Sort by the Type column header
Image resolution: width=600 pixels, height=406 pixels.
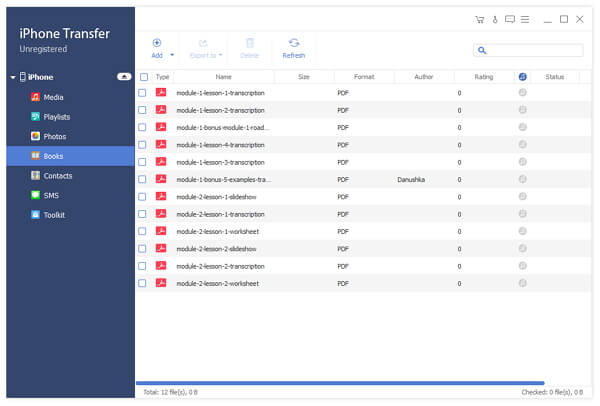(162, 77)
